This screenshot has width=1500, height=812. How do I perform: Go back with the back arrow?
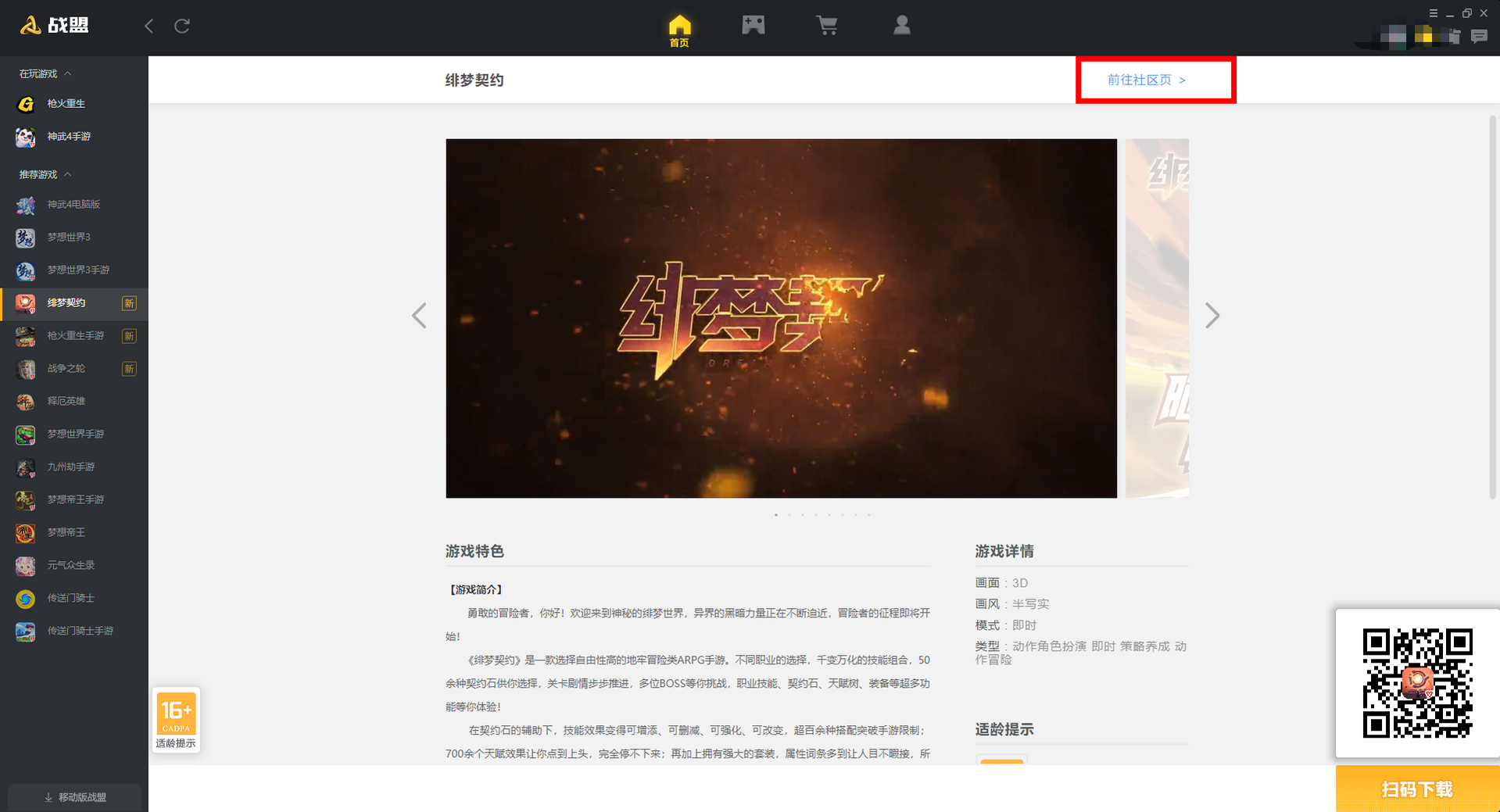click(149, 26)
